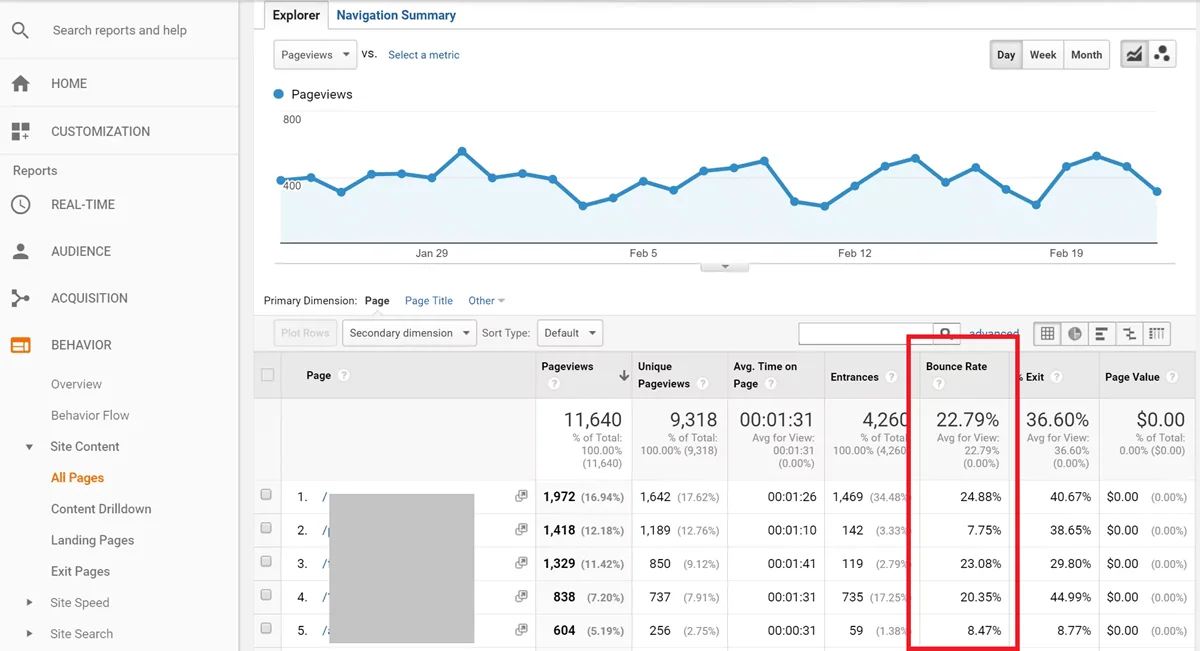Switch table to pie chart view
Viewport: 1200px width, 651px height.
click(x=1075, y=334)
